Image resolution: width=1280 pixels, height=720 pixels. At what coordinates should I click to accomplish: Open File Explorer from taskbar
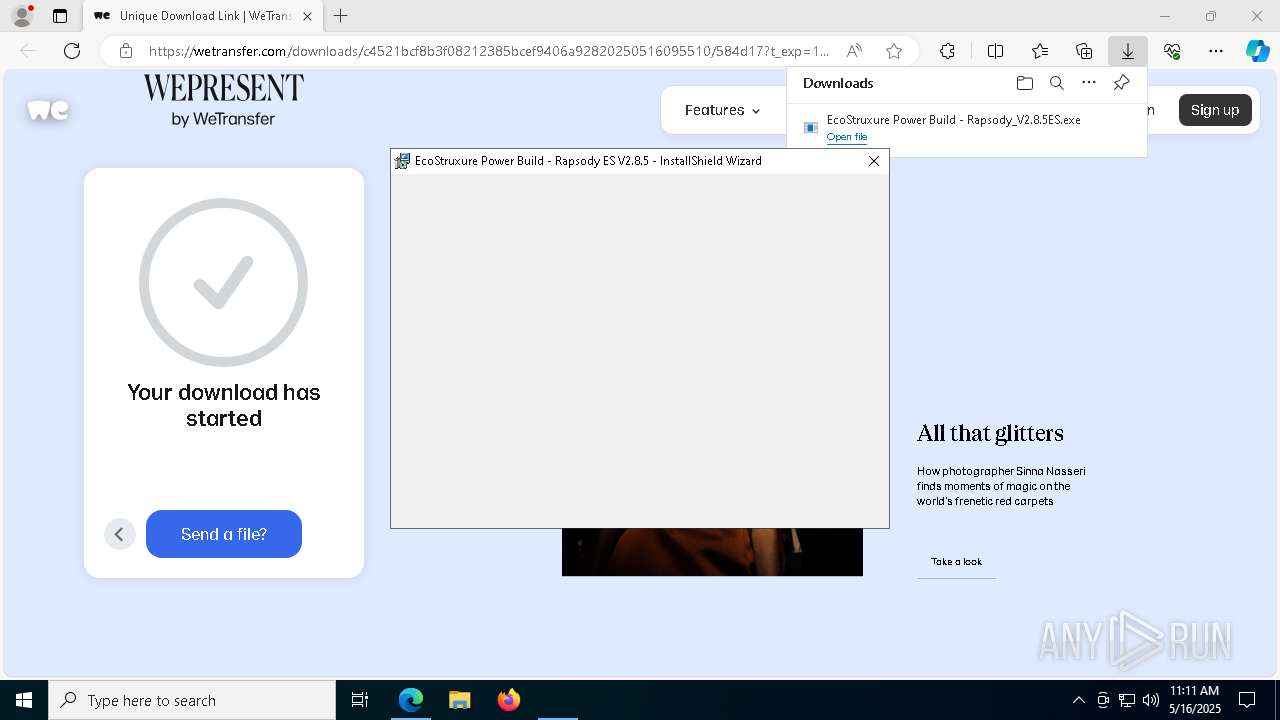coord(459,700)
